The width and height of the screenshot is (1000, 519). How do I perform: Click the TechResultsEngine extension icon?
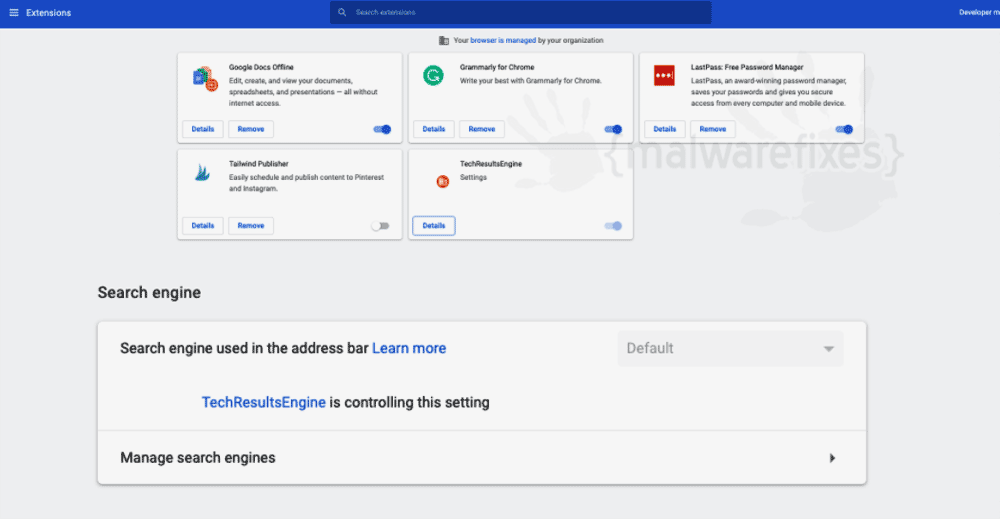pos(443,182)
